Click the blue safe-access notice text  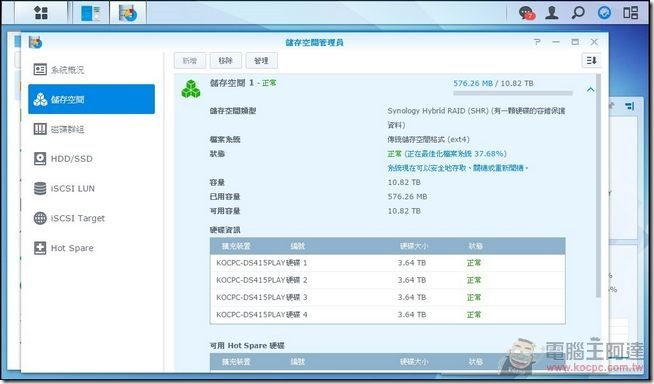[458, 168]
